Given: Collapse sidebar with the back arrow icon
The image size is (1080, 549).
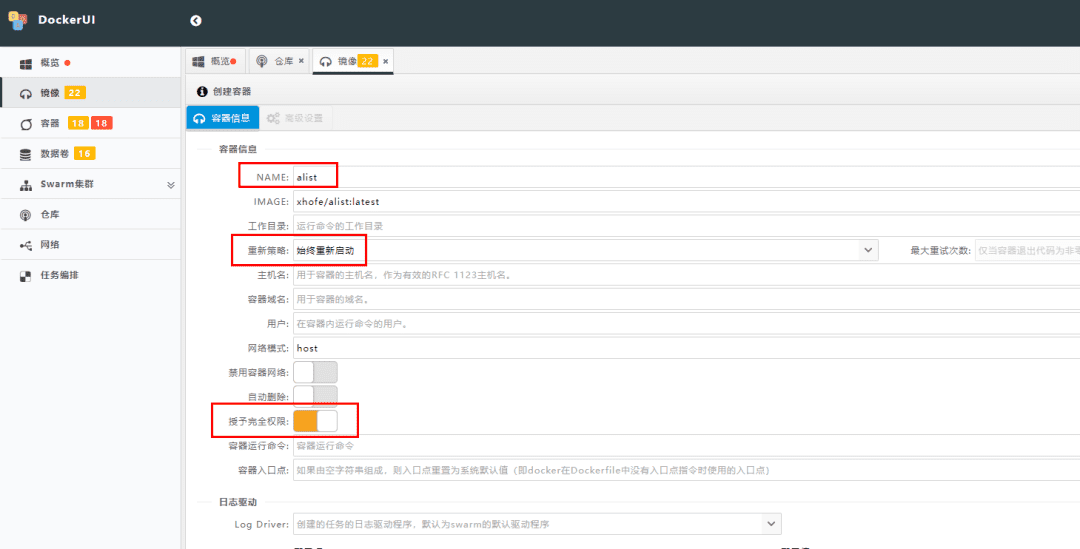Looking at the screenshot, I should pyautogui.click(x=195, y=20).
